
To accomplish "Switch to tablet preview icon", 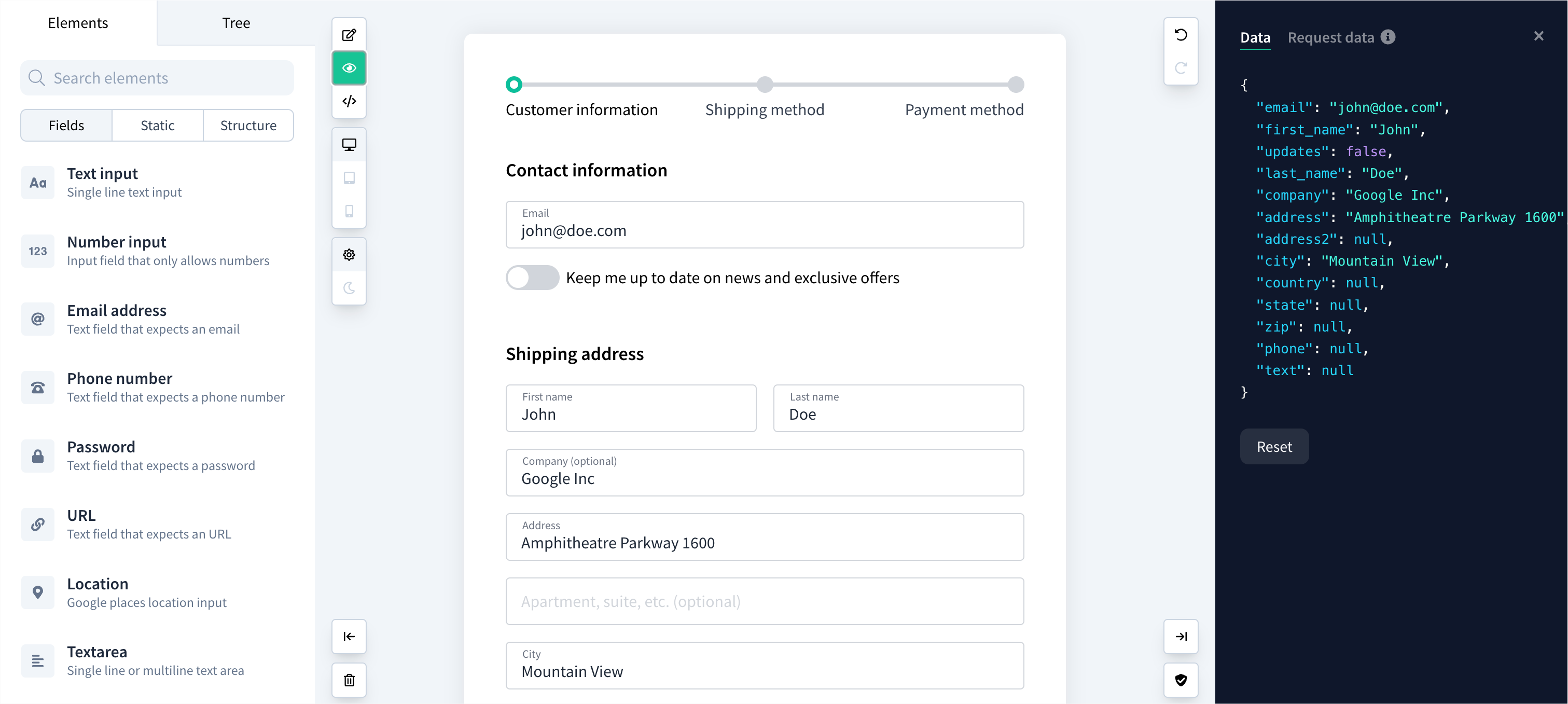I will tap(349, 178).
